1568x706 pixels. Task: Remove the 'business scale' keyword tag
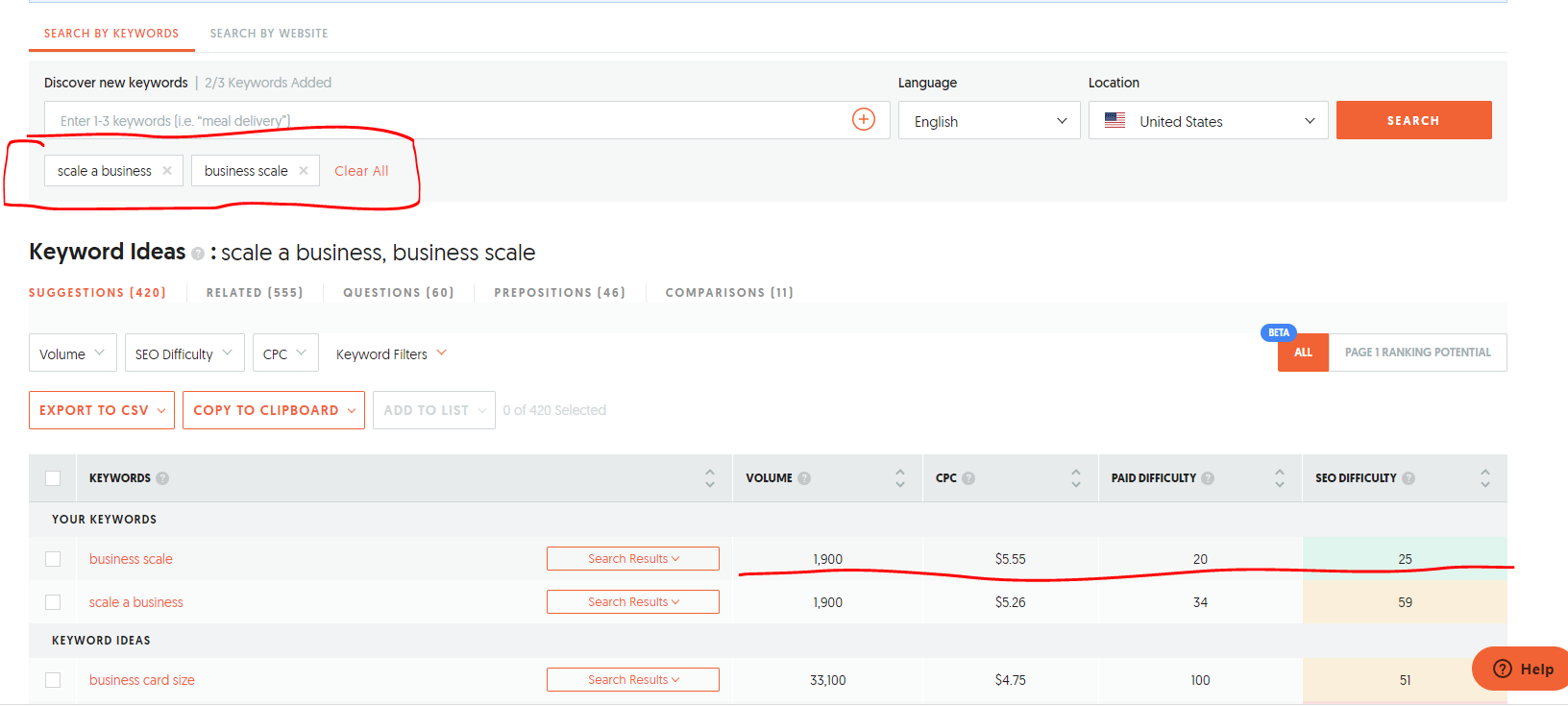pyautogui.click(x=304, y=170)
